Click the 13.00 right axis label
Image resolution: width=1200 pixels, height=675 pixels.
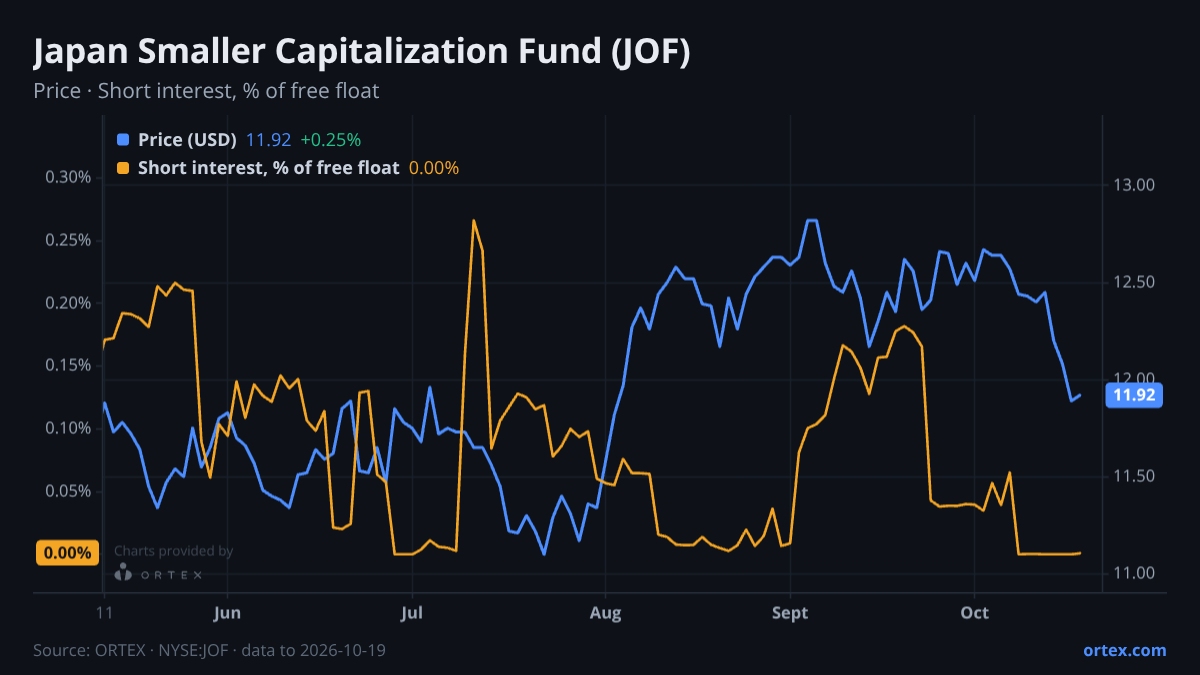1133,185
